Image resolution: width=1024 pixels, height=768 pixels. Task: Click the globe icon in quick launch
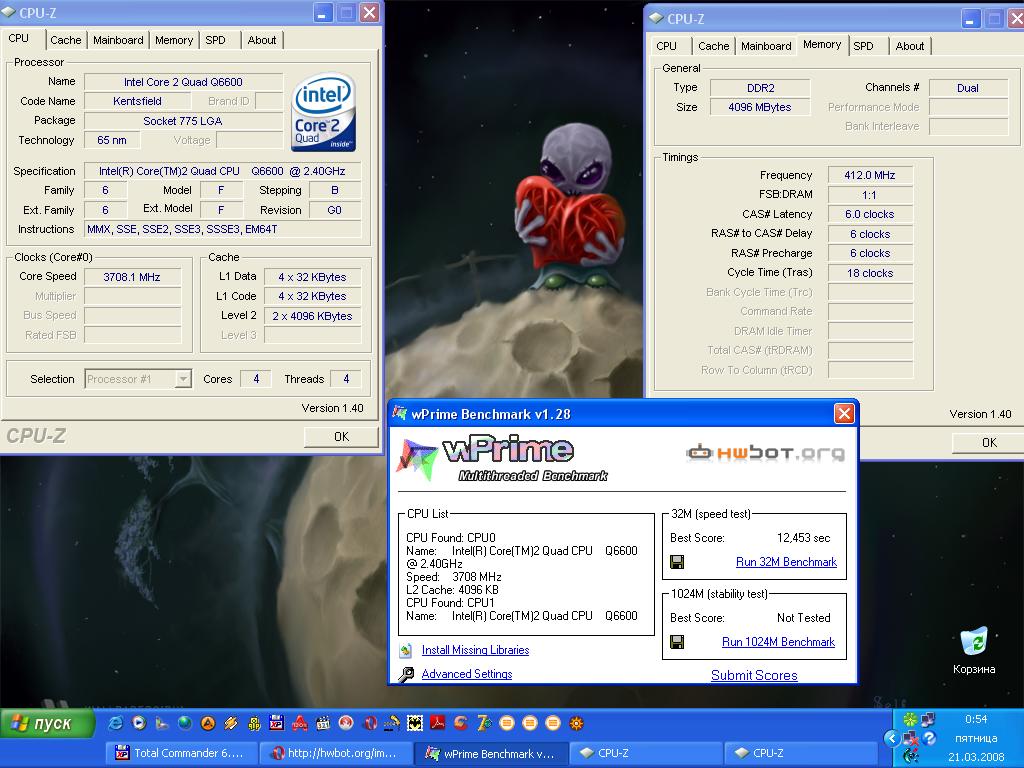(185, 723)
